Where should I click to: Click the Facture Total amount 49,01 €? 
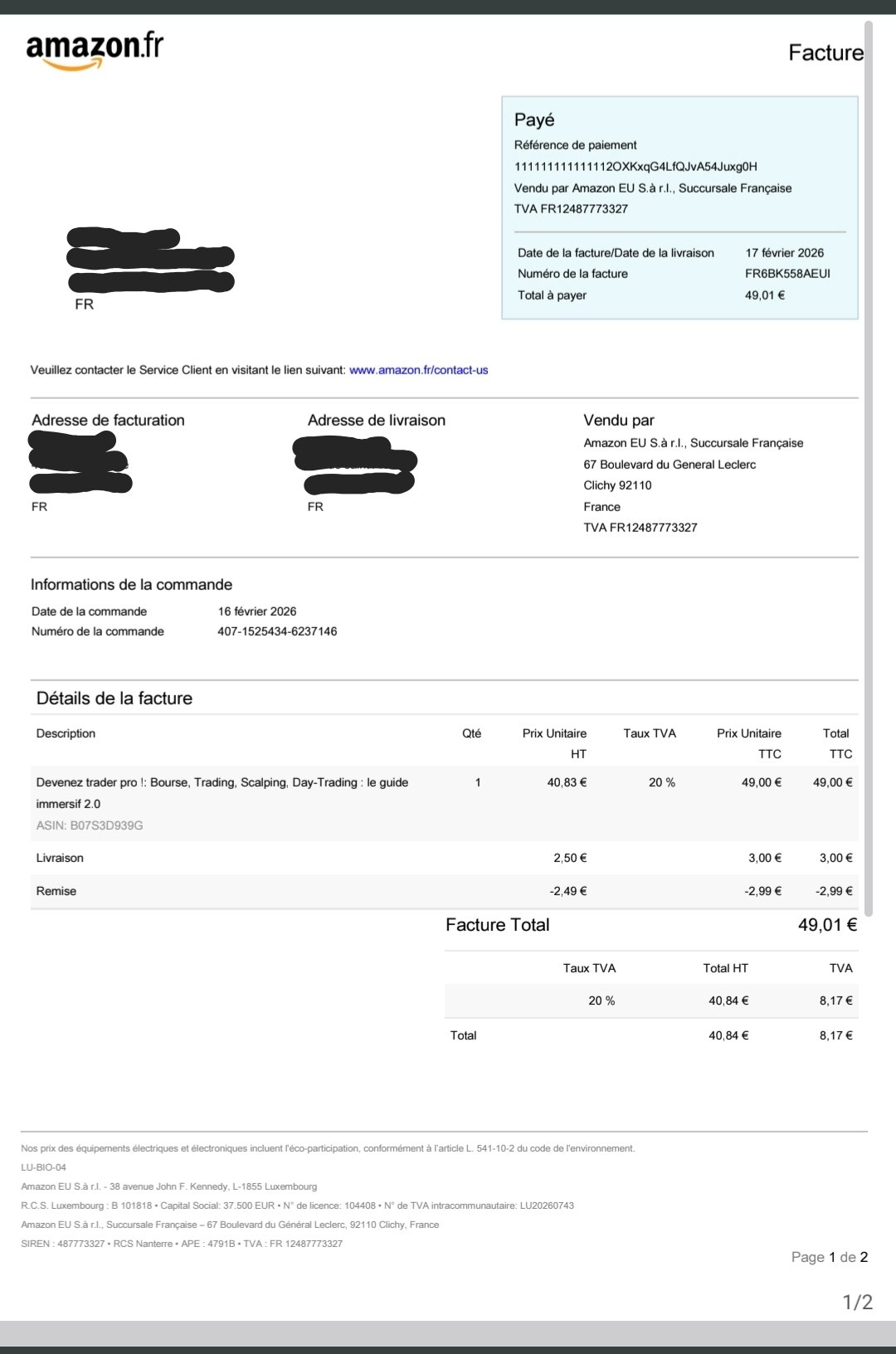click(x=827, y=925)
